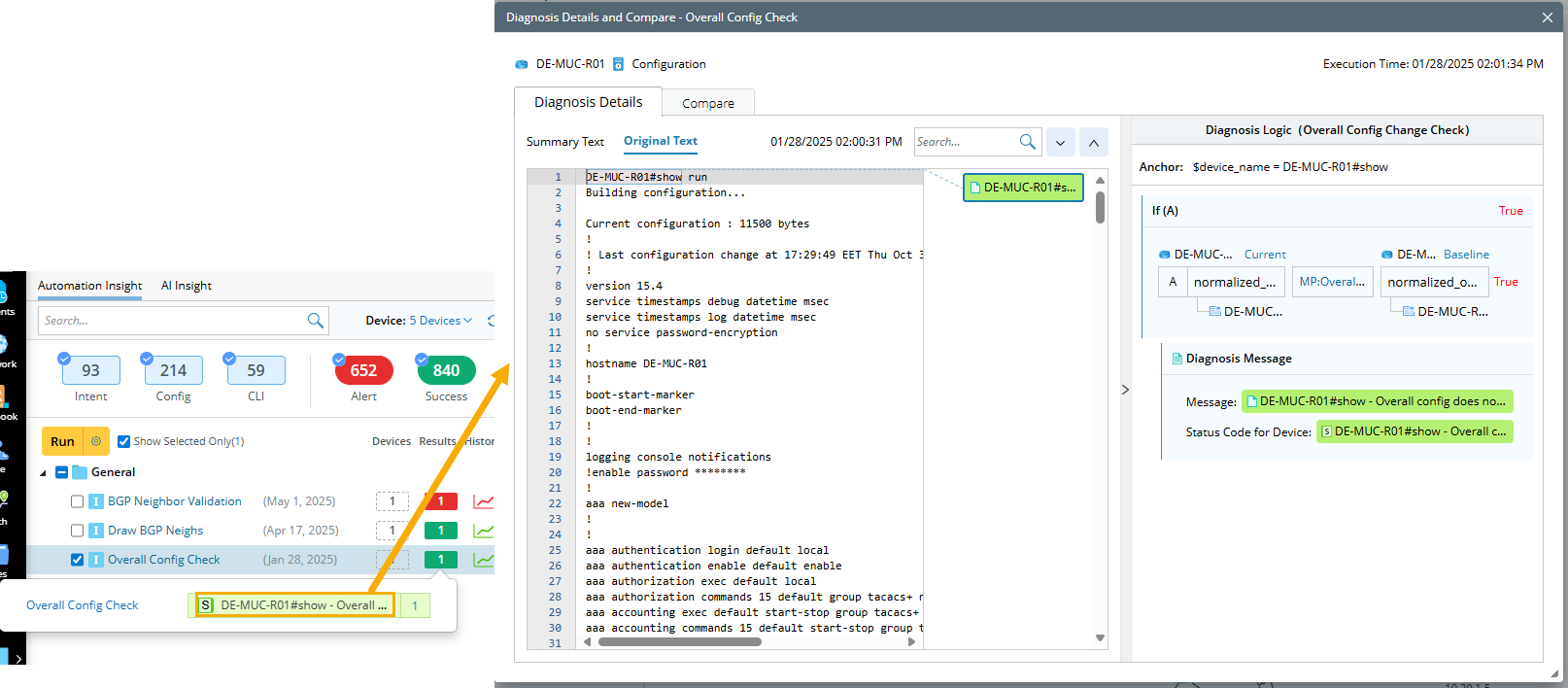Viewport: 1568px width, 688px height.
Task: Click table icon under baseline normalized variable
Action: click(x=1409, y=311)
